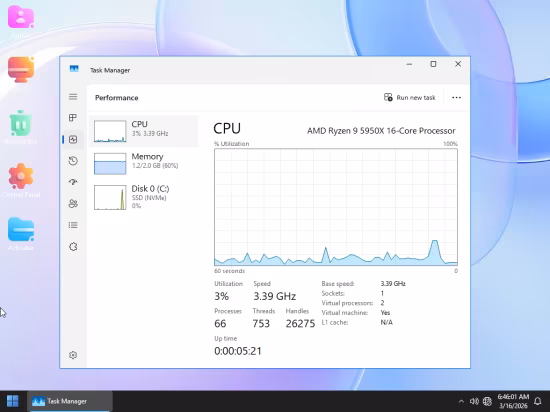Select the Performance page icon in sidebar

73,140
